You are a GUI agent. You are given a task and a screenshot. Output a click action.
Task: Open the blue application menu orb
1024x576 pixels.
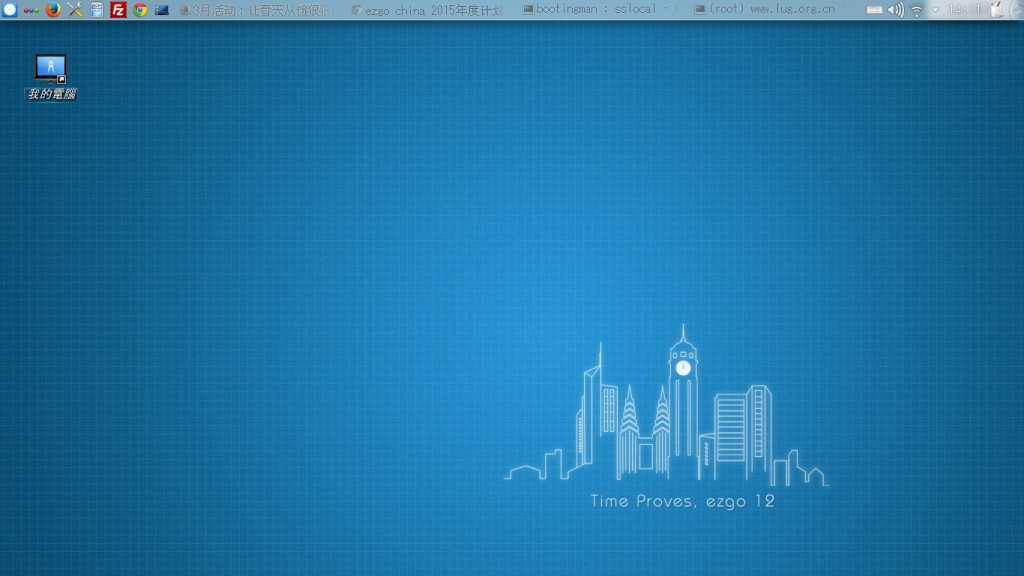(x=9, y=10)
